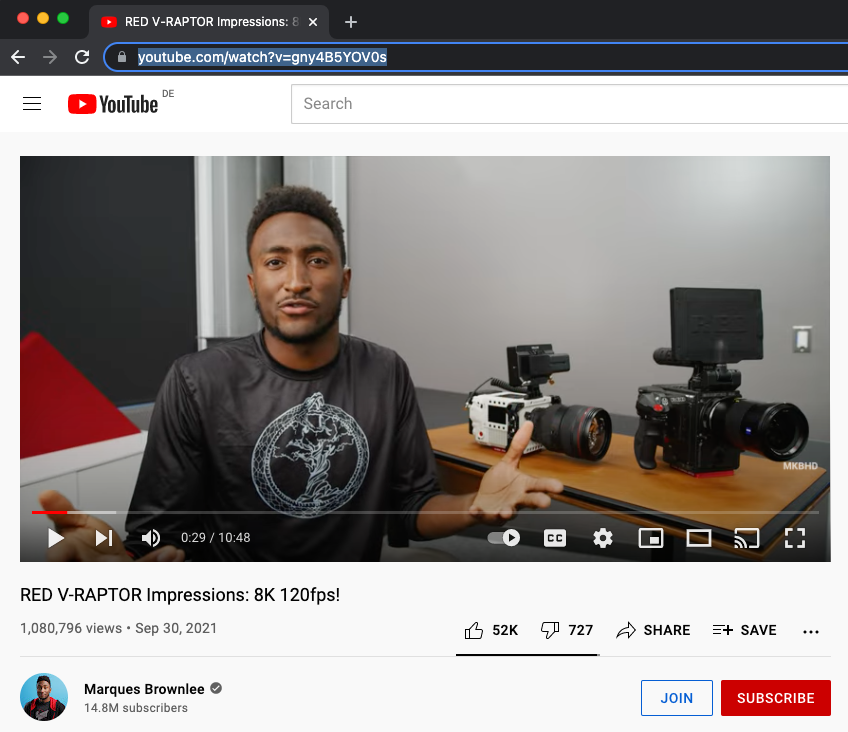Click the video progress bar to seek
The height and width of the screenshot is (732, 848).
coord(425,512)
